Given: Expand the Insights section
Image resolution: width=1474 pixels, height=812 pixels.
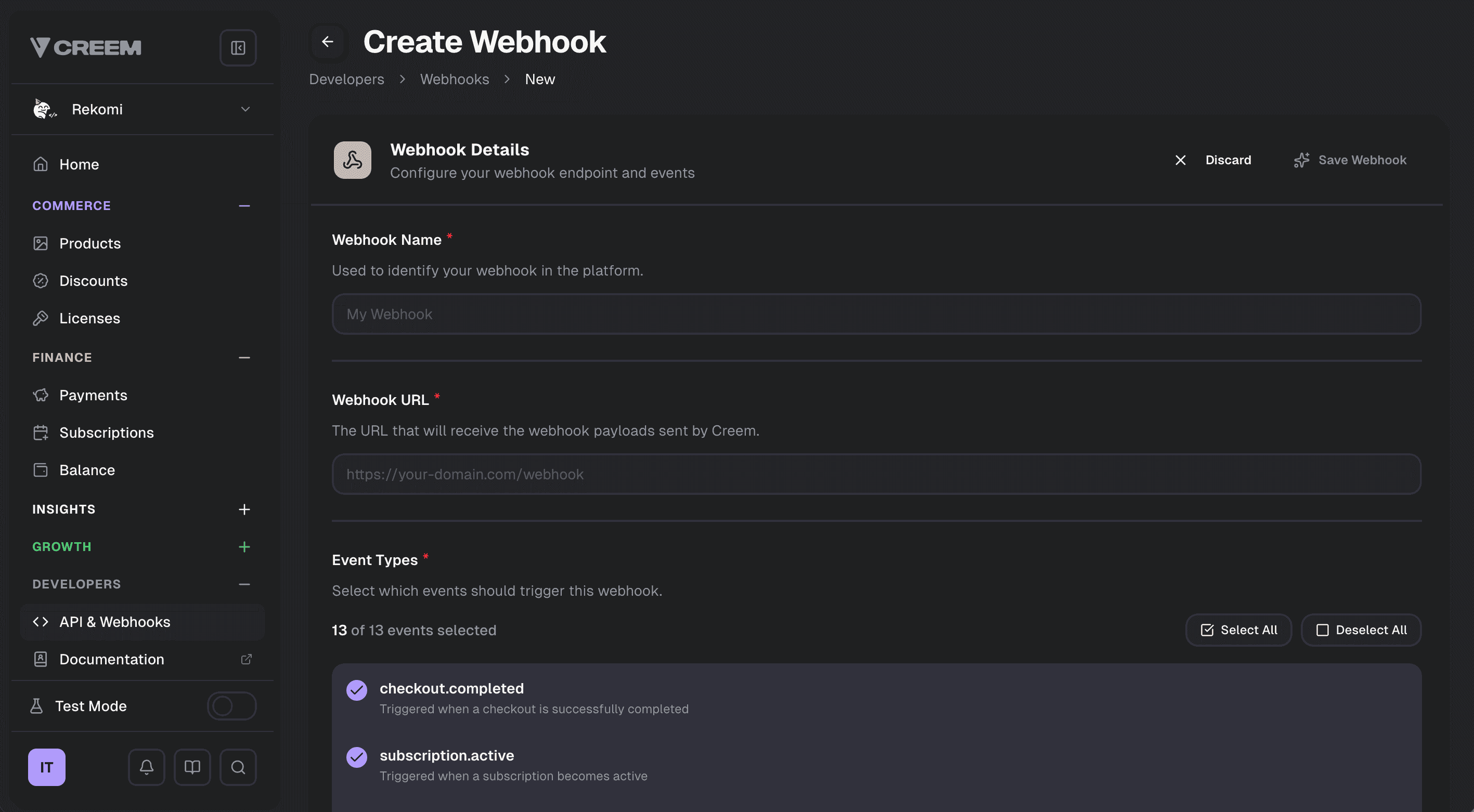Looking at the screenshot, I should pos(244,509).
